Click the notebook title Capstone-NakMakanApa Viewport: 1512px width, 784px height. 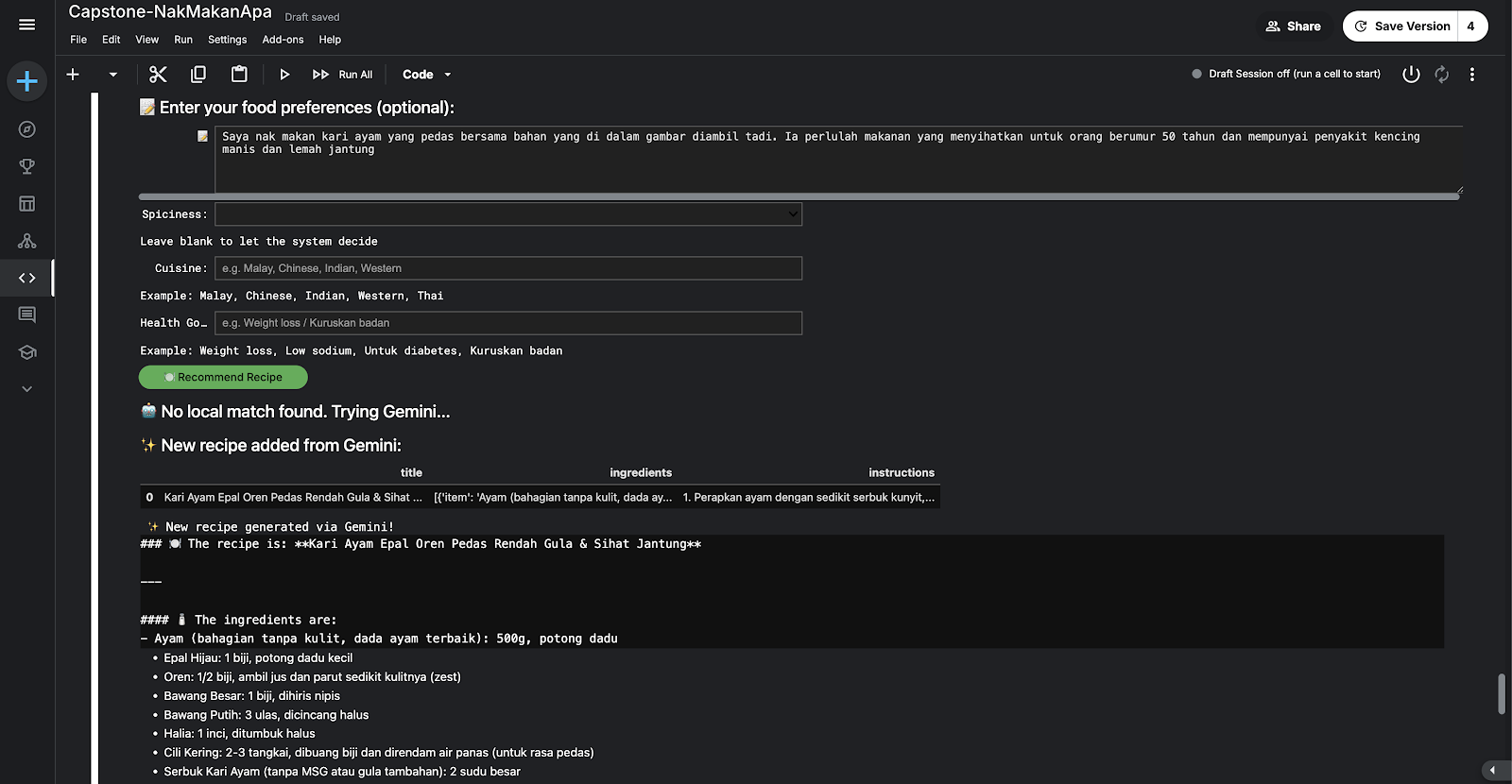pyautogui.click(x=170, y=12)
